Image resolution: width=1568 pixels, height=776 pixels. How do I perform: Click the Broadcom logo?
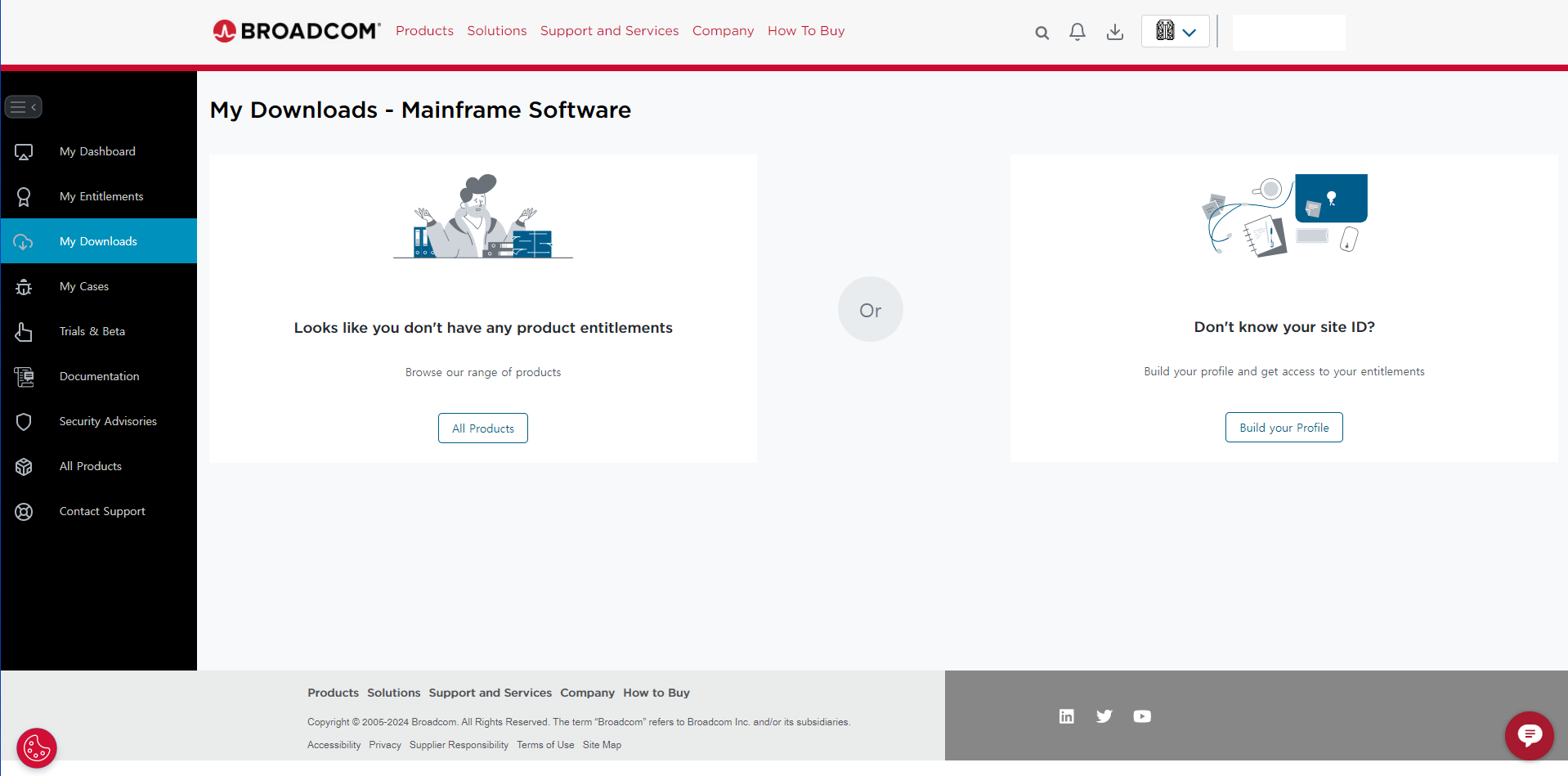pos(297,31)
